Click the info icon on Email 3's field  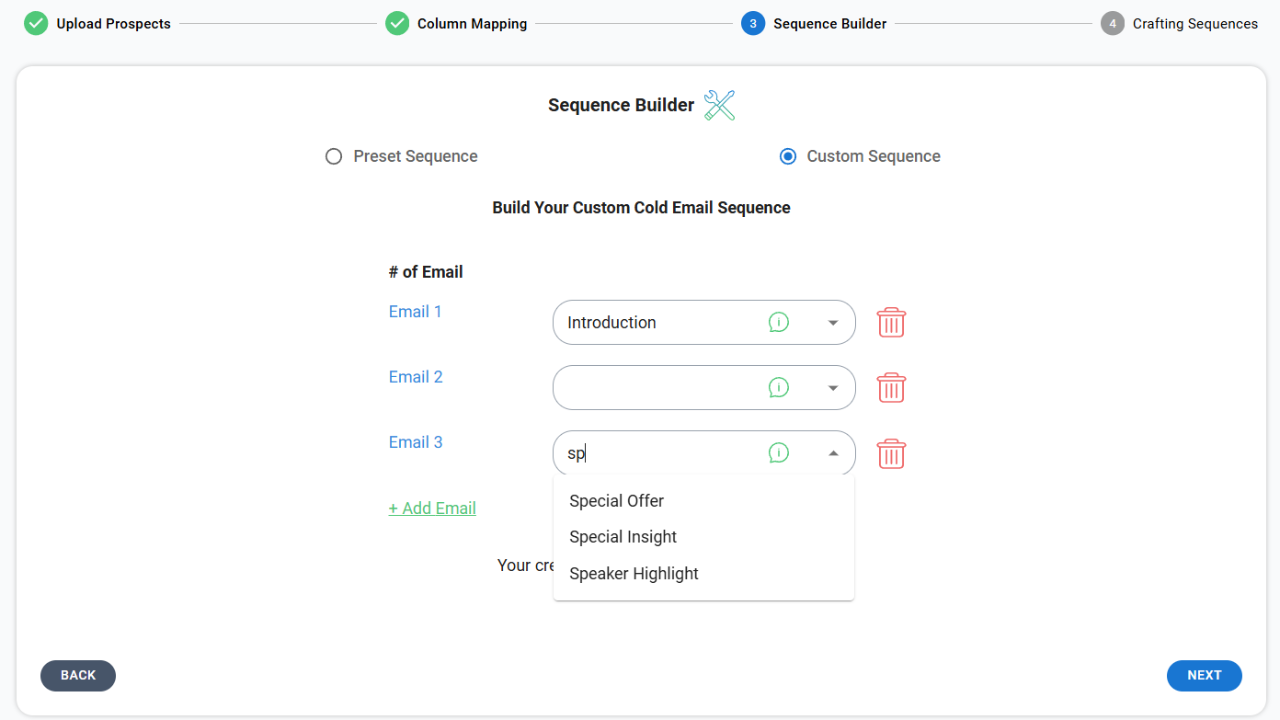pos(779,453)
